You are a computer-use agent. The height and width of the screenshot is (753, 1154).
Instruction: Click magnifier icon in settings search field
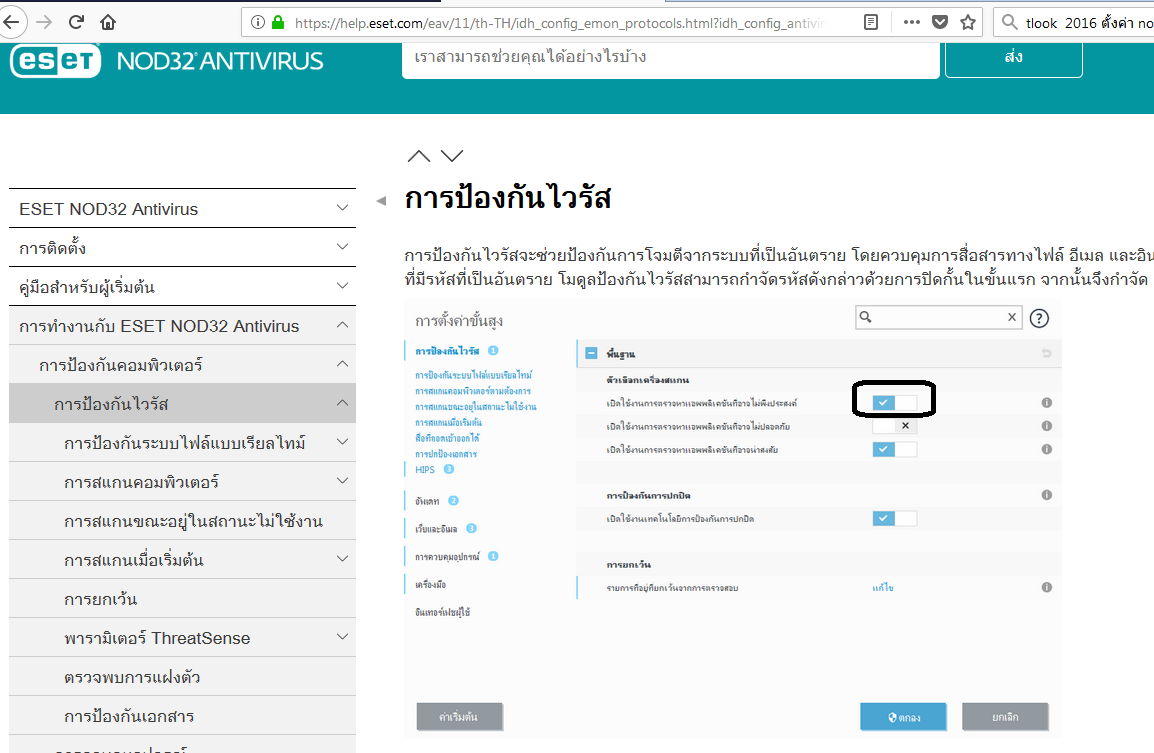(866, 317)
